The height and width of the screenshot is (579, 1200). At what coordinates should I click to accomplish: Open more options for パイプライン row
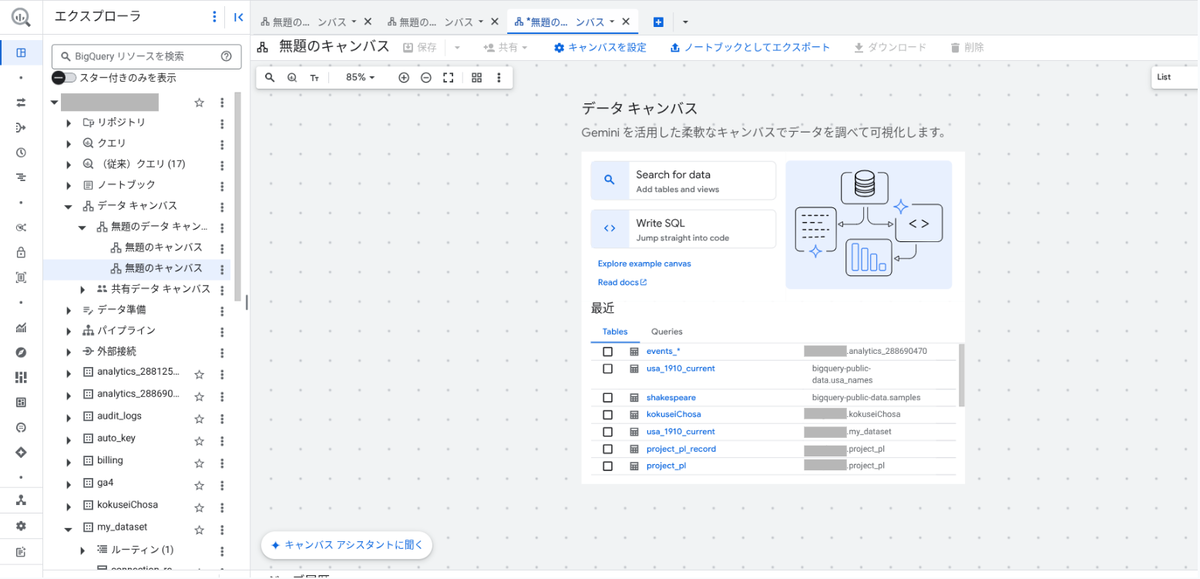coord(222,331)
